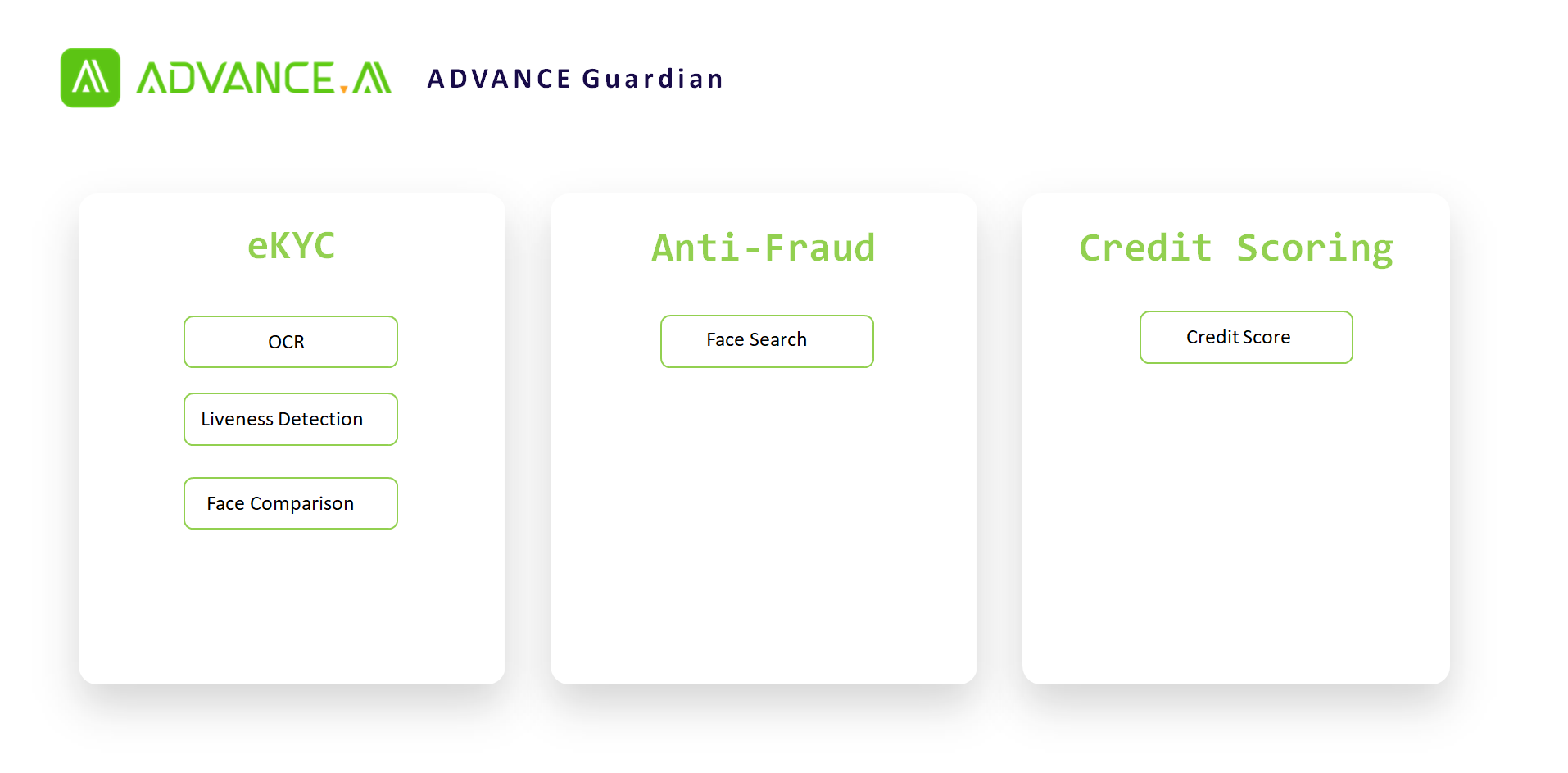Screen dimensions: 1568x773
Task: Open Liveness Detection
Action: tap(291, 420)
